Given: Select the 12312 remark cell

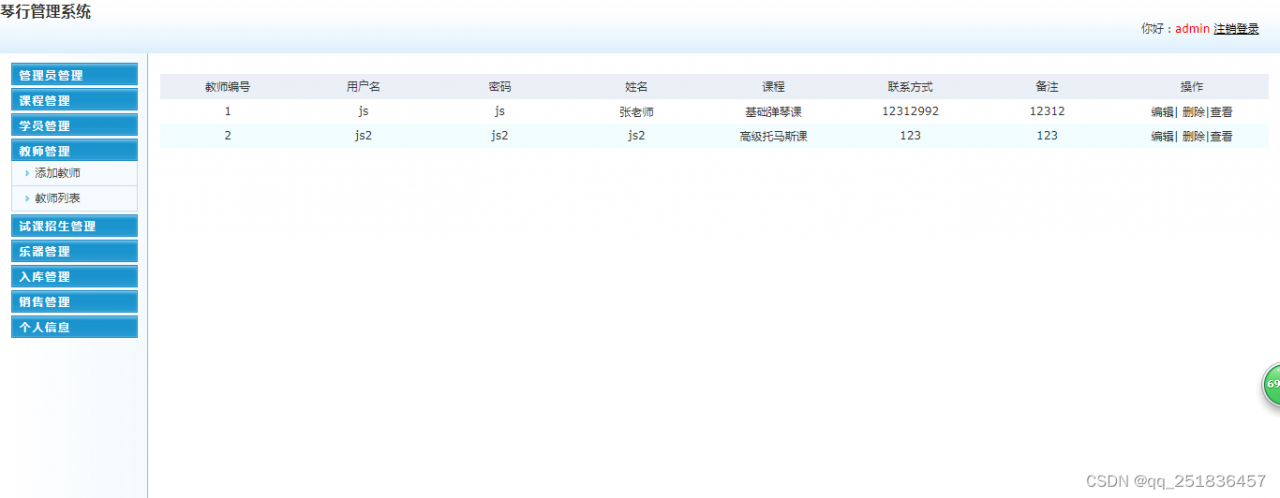Looking at the screenshot, I should (x=1047, y=111).
